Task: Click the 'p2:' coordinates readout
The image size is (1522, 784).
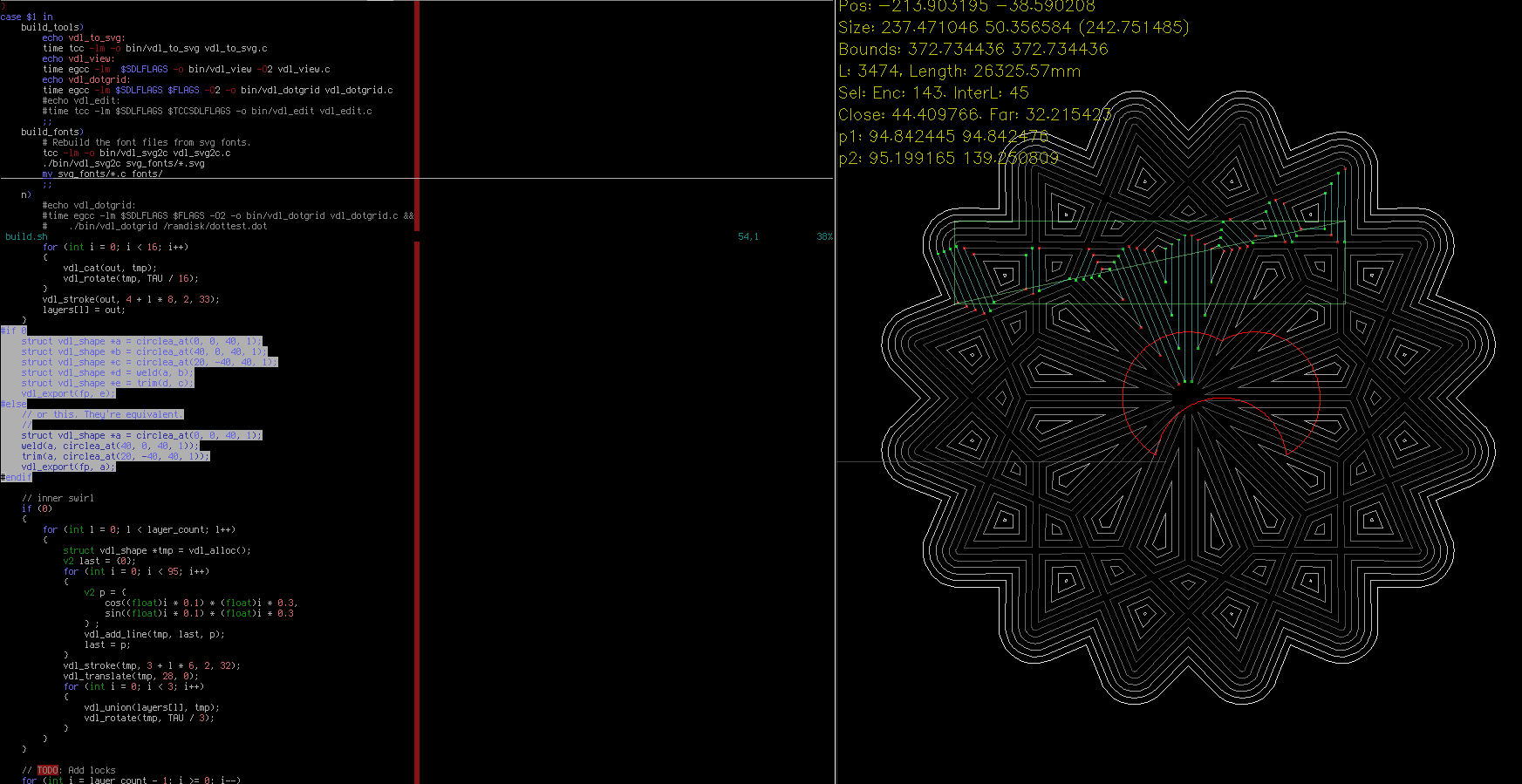Action: coord(949,159)
